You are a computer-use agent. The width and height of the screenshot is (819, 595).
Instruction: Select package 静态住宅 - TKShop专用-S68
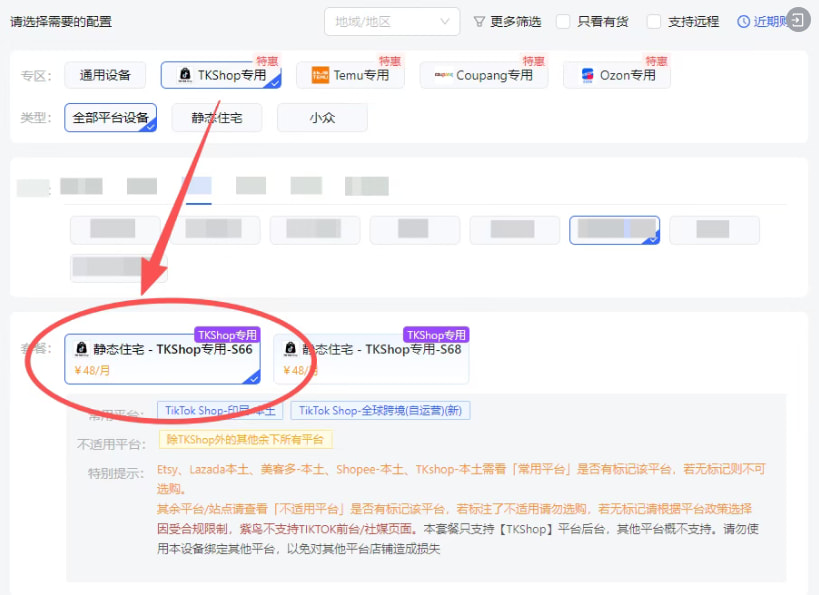coord(371,359)
